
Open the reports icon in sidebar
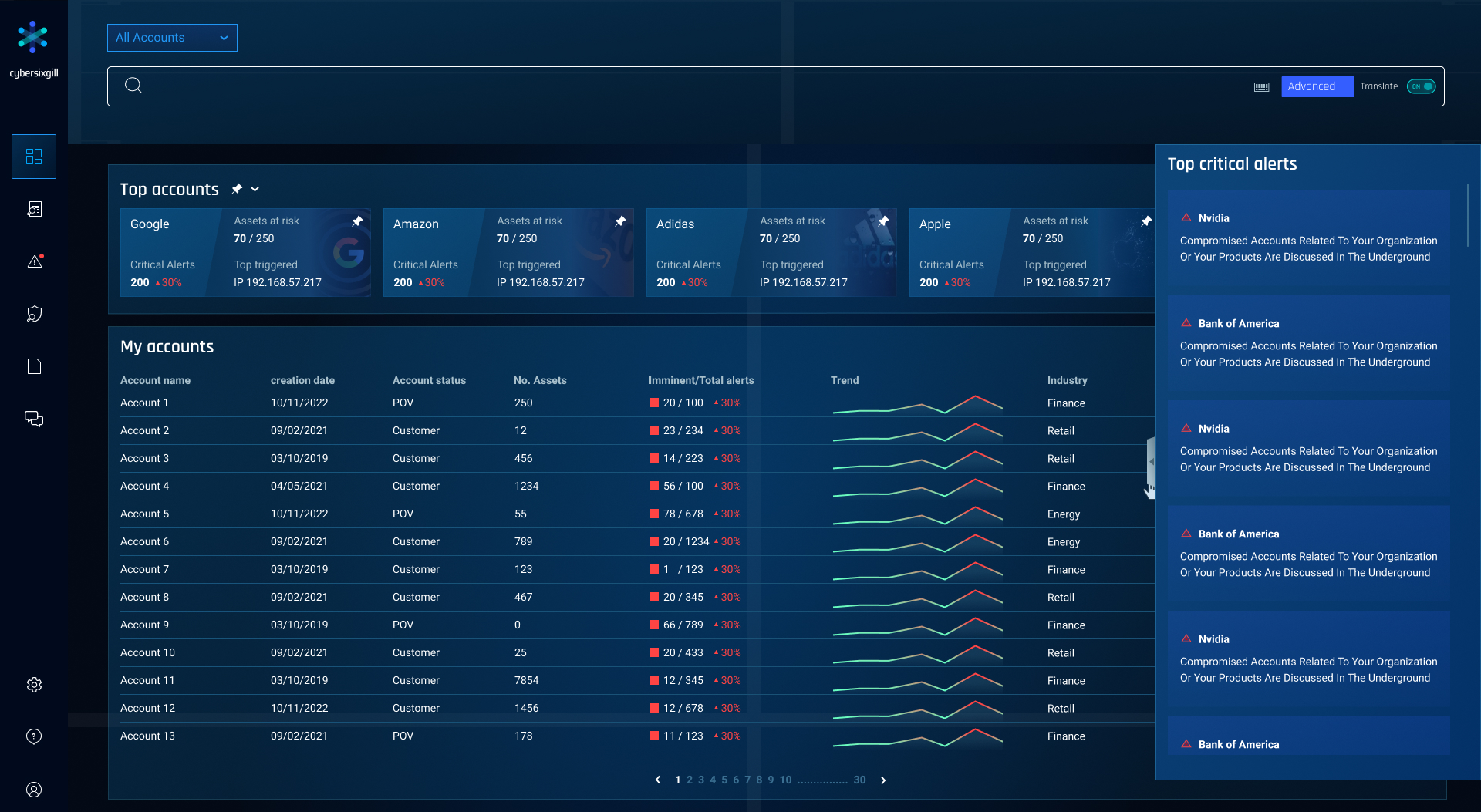[34, 209]
